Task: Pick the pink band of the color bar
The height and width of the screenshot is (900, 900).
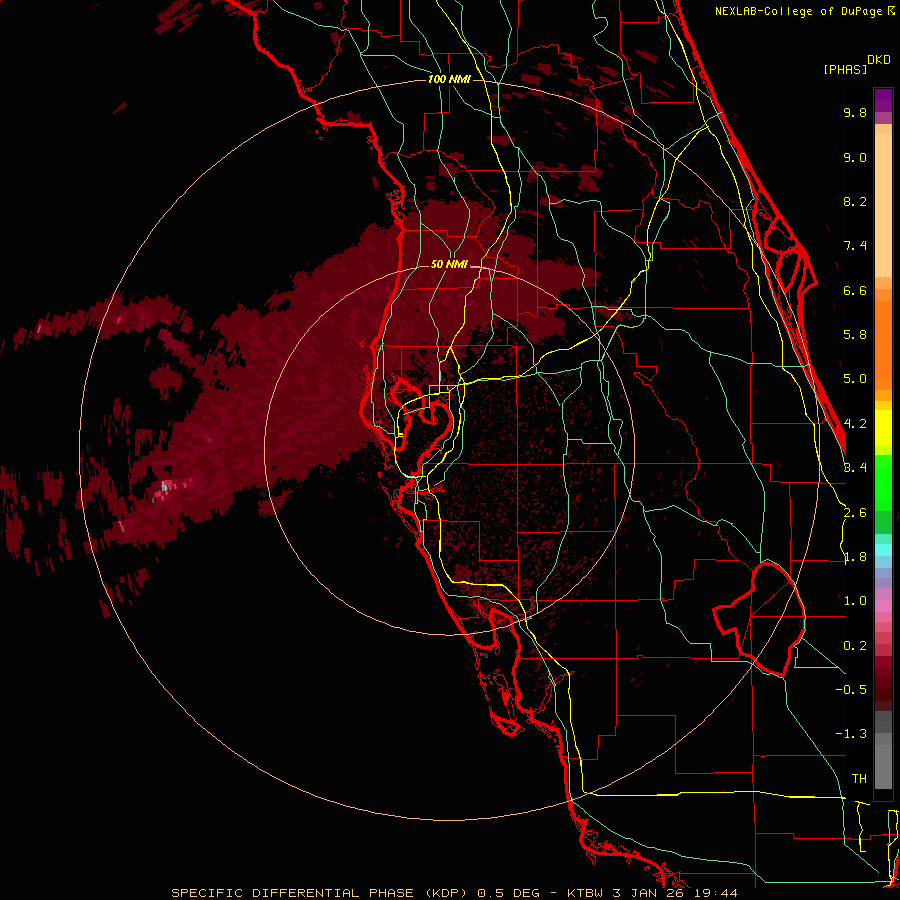Action: tap(883, 606)
